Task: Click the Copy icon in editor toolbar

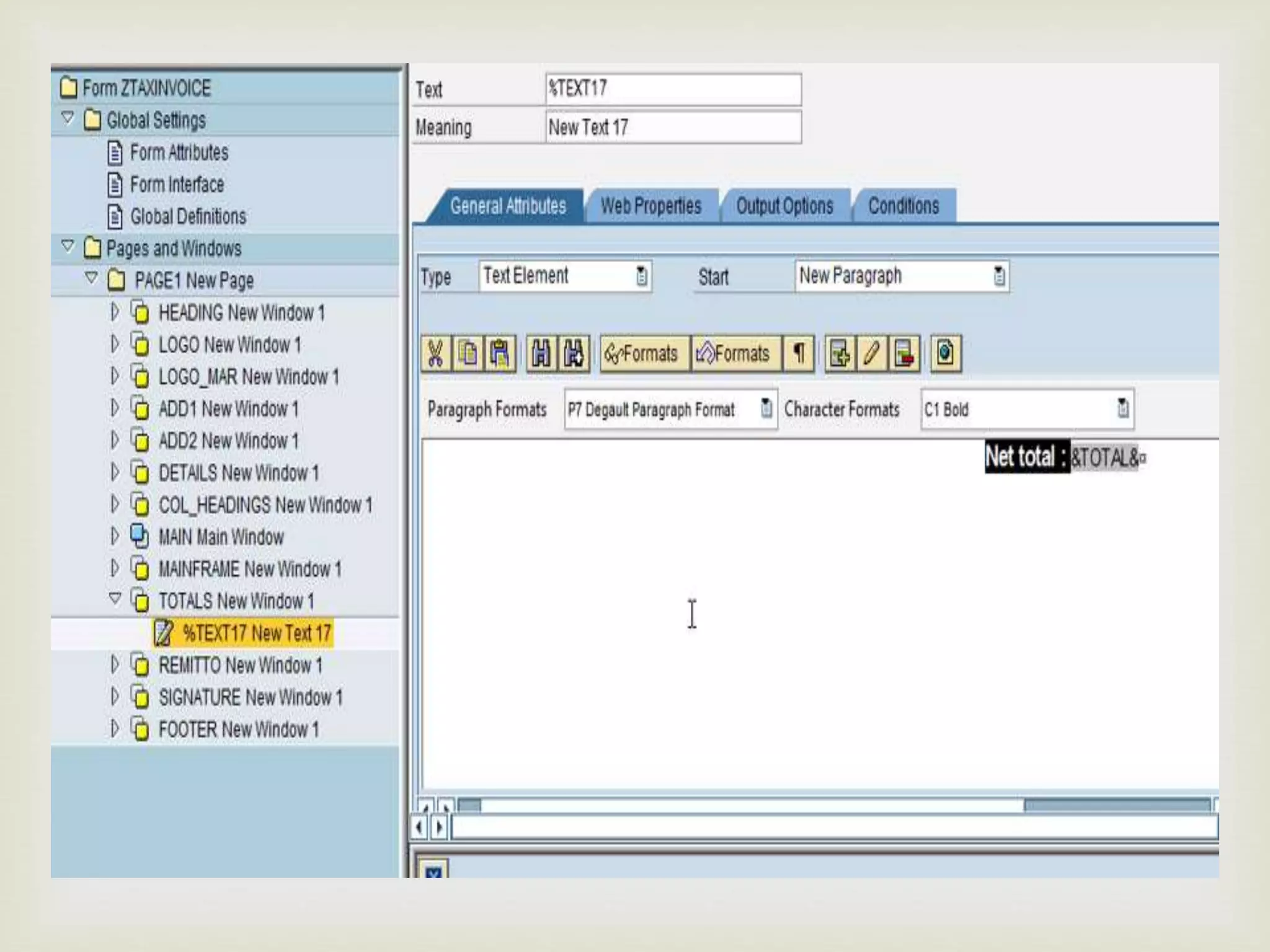Action: (468, 354)
